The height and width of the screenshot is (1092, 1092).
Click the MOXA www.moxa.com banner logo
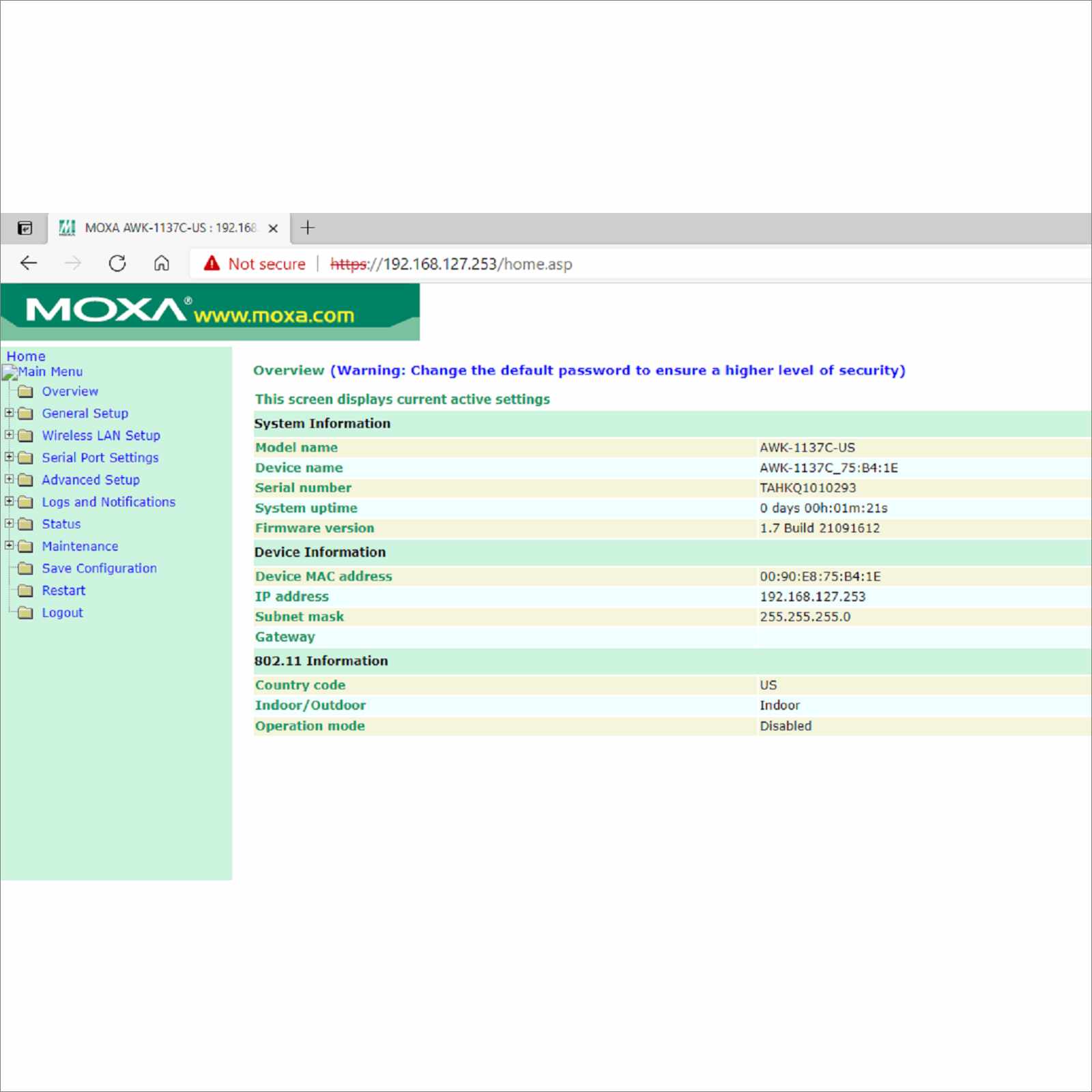pos(210,312)
